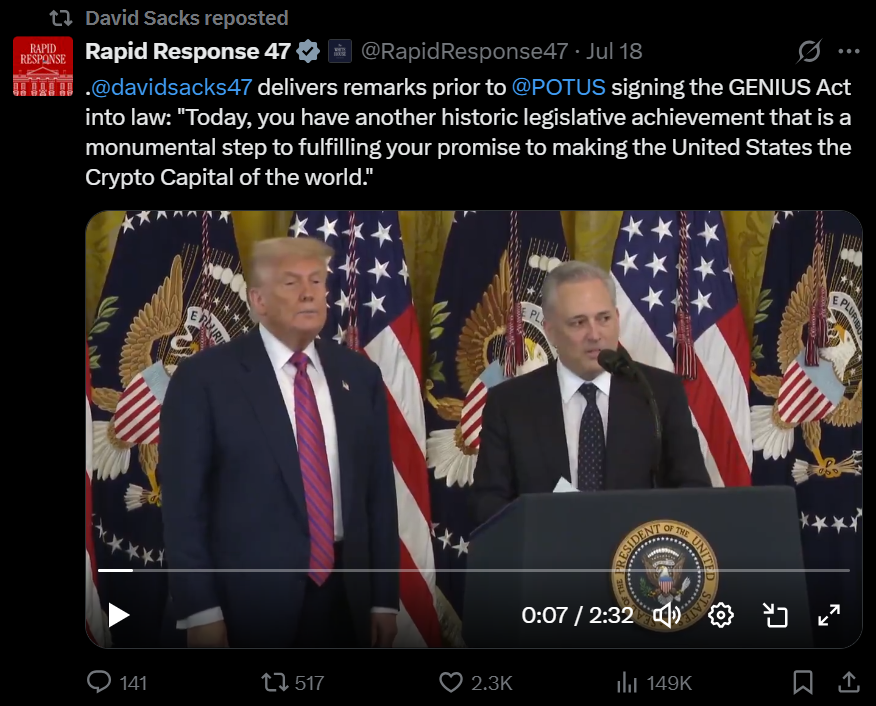
Task: Like the post
Action: 452,682
